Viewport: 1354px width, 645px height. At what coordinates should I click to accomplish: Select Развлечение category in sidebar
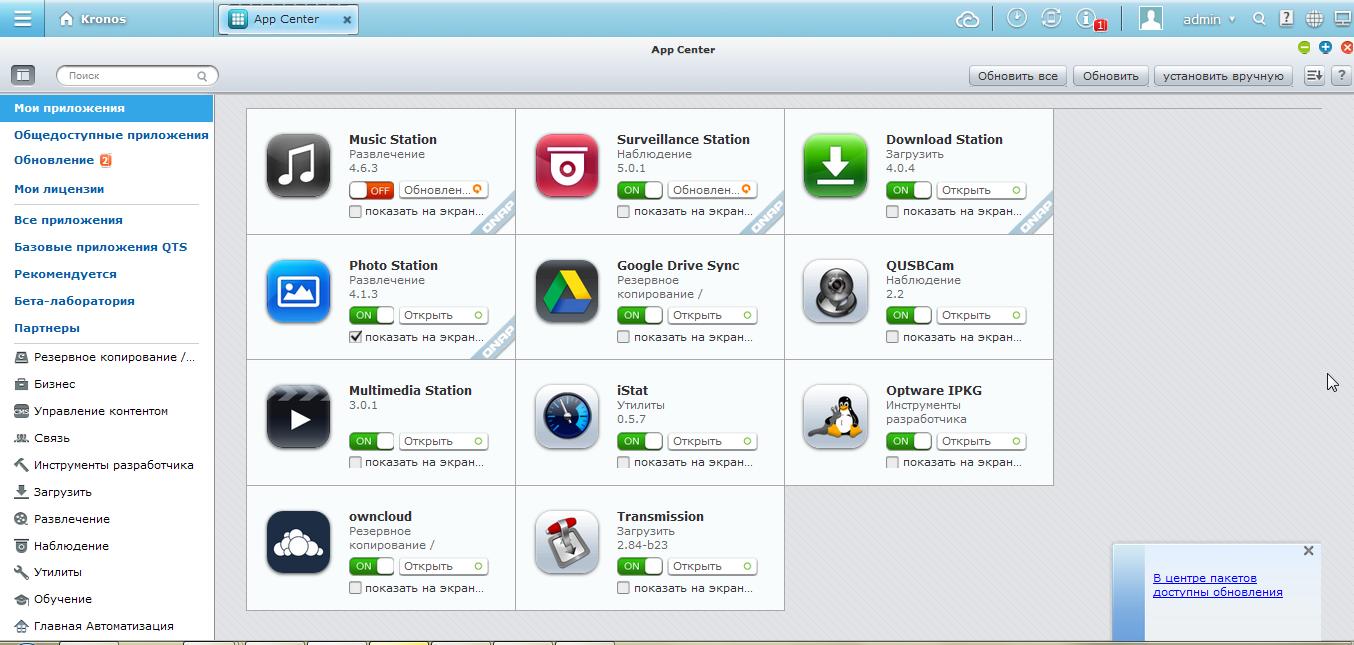(72, 519)
